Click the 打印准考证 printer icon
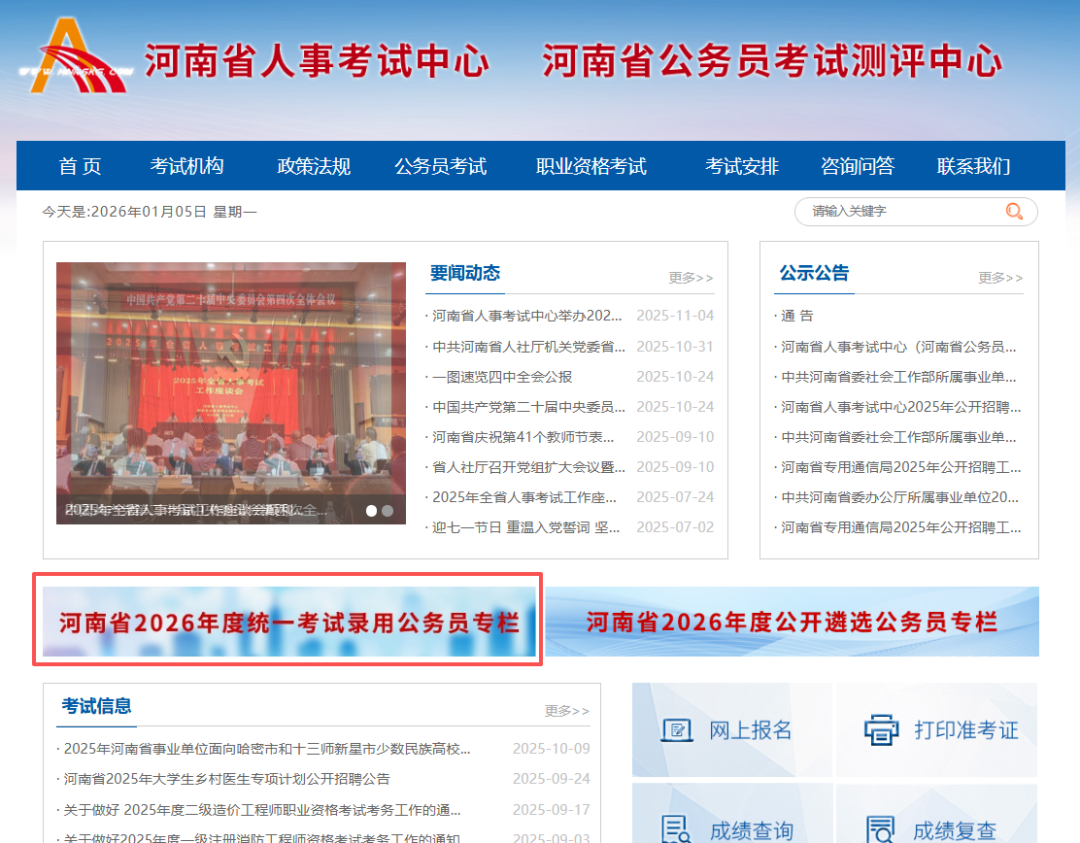 coord(881,730)
